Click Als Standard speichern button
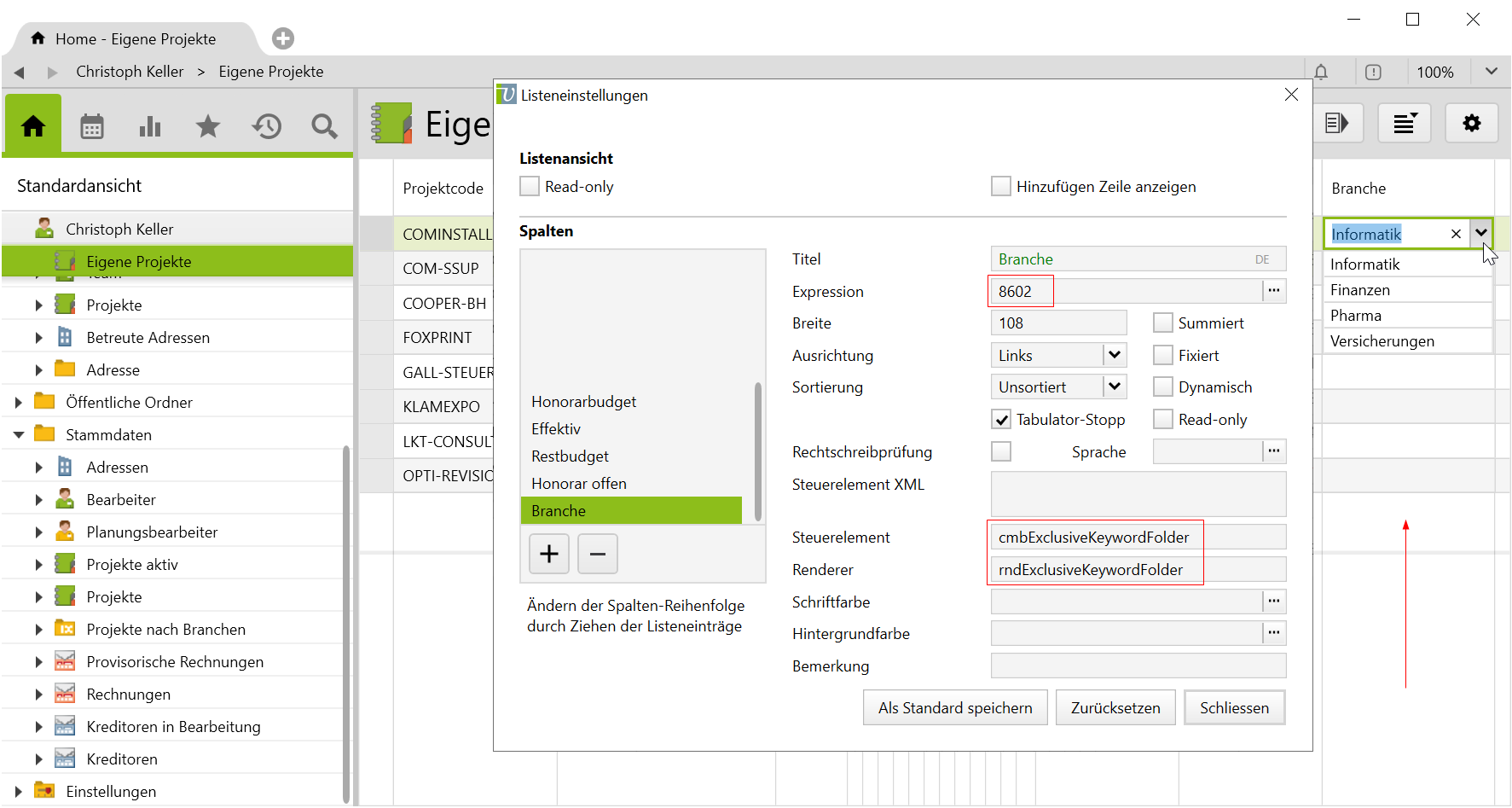The image size is (1512, 808). click(x=954, y=708)
